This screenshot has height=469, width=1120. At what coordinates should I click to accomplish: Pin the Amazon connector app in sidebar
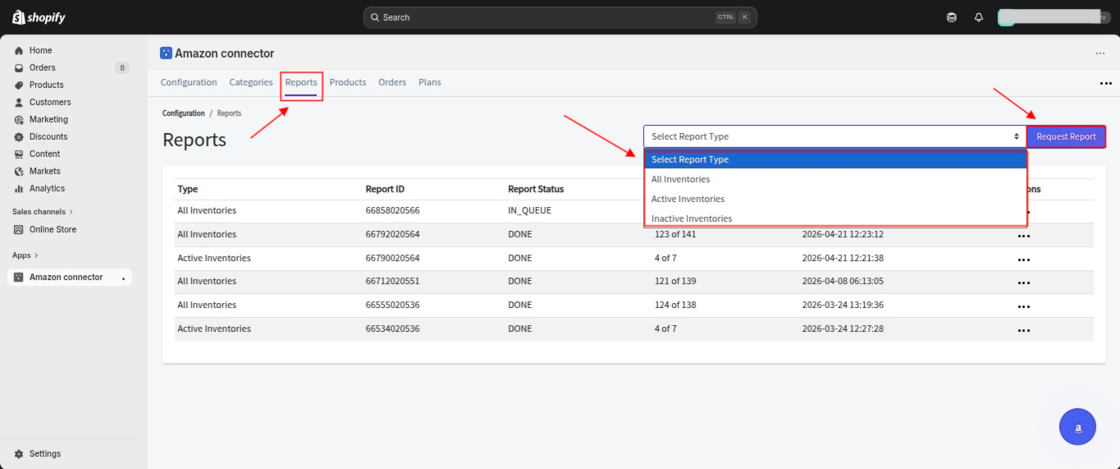tap(124, 278)
